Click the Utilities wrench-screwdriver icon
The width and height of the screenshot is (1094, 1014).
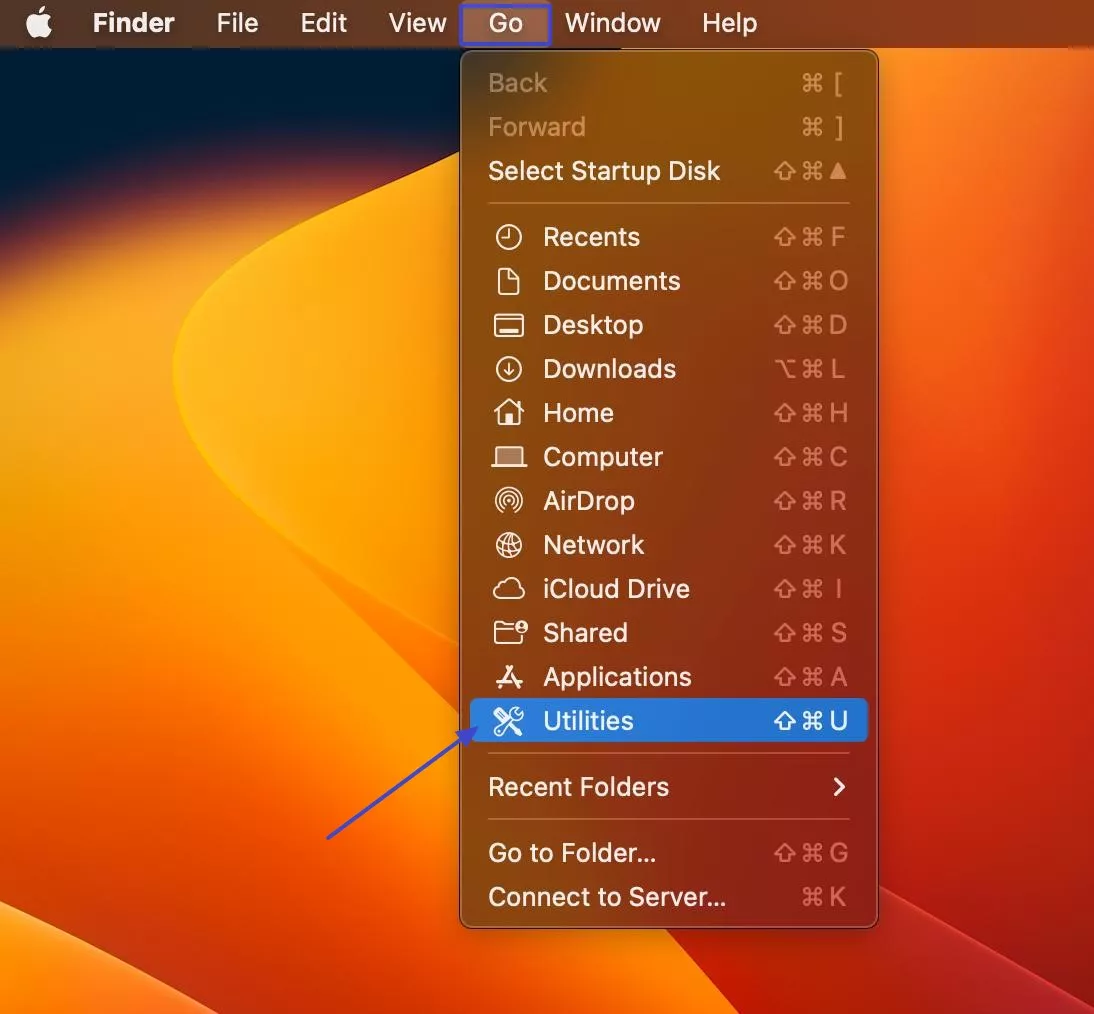coord(508,721)
